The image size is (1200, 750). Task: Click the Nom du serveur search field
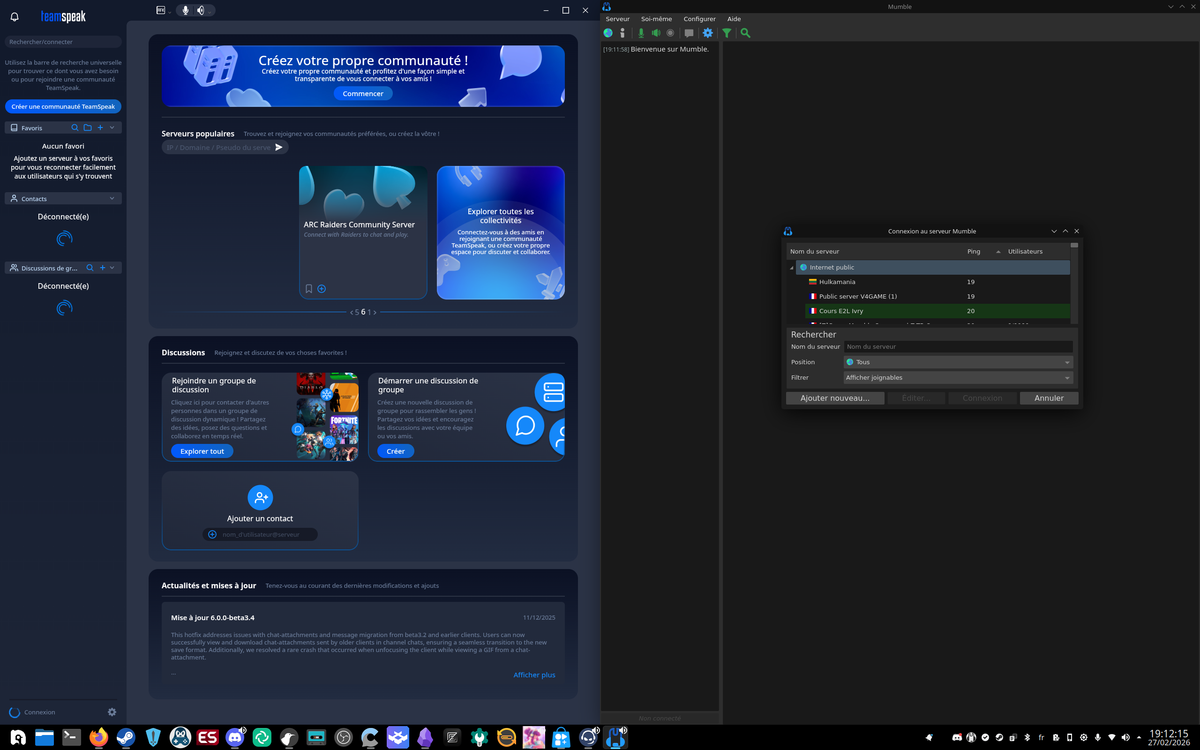click(957, 346)
